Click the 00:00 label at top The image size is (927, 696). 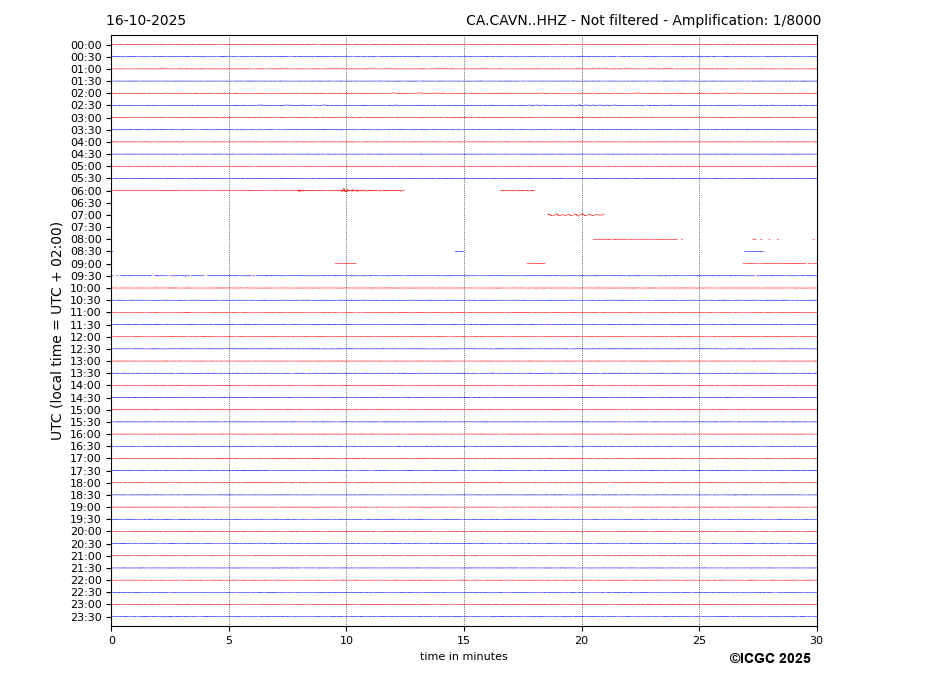pos(86,45)
